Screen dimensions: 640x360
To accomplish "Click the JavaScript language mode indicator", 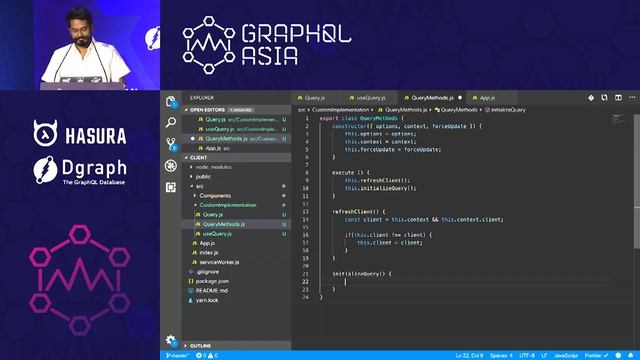I will [x=566, y=356].
